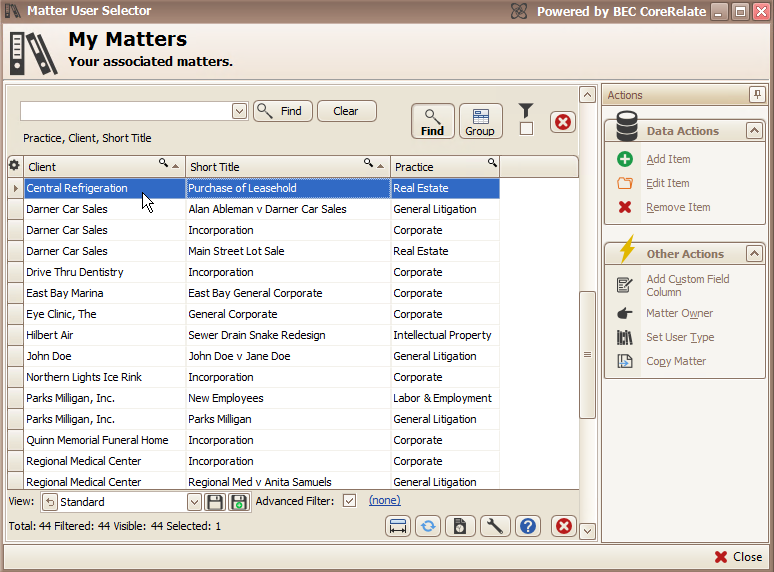This screenshot has height=572, width=774.
Task: Select the John Doe v Jane Doe cell
Action: click(x=288, y=356)
